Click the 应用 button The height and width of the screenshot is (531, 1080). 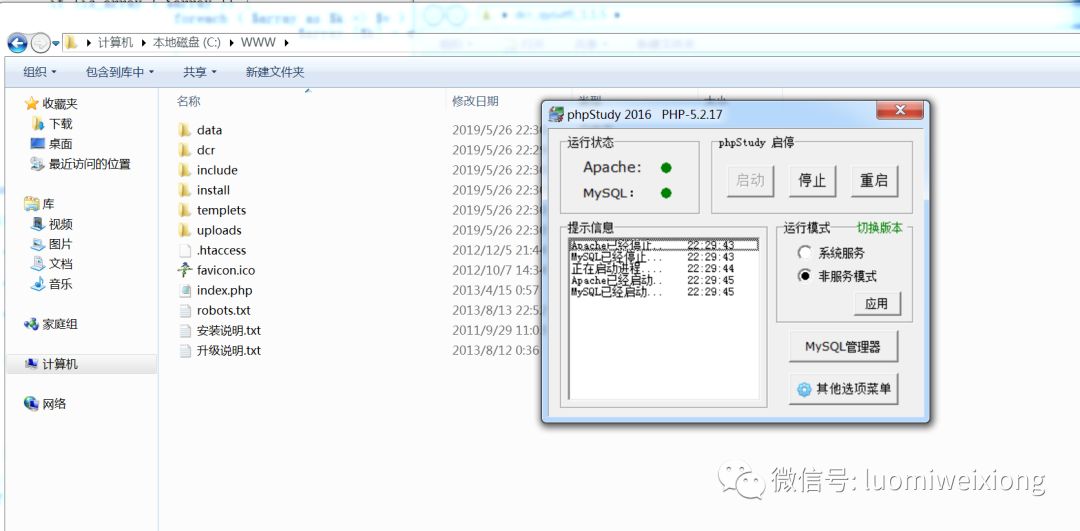[x=877, y=303]
